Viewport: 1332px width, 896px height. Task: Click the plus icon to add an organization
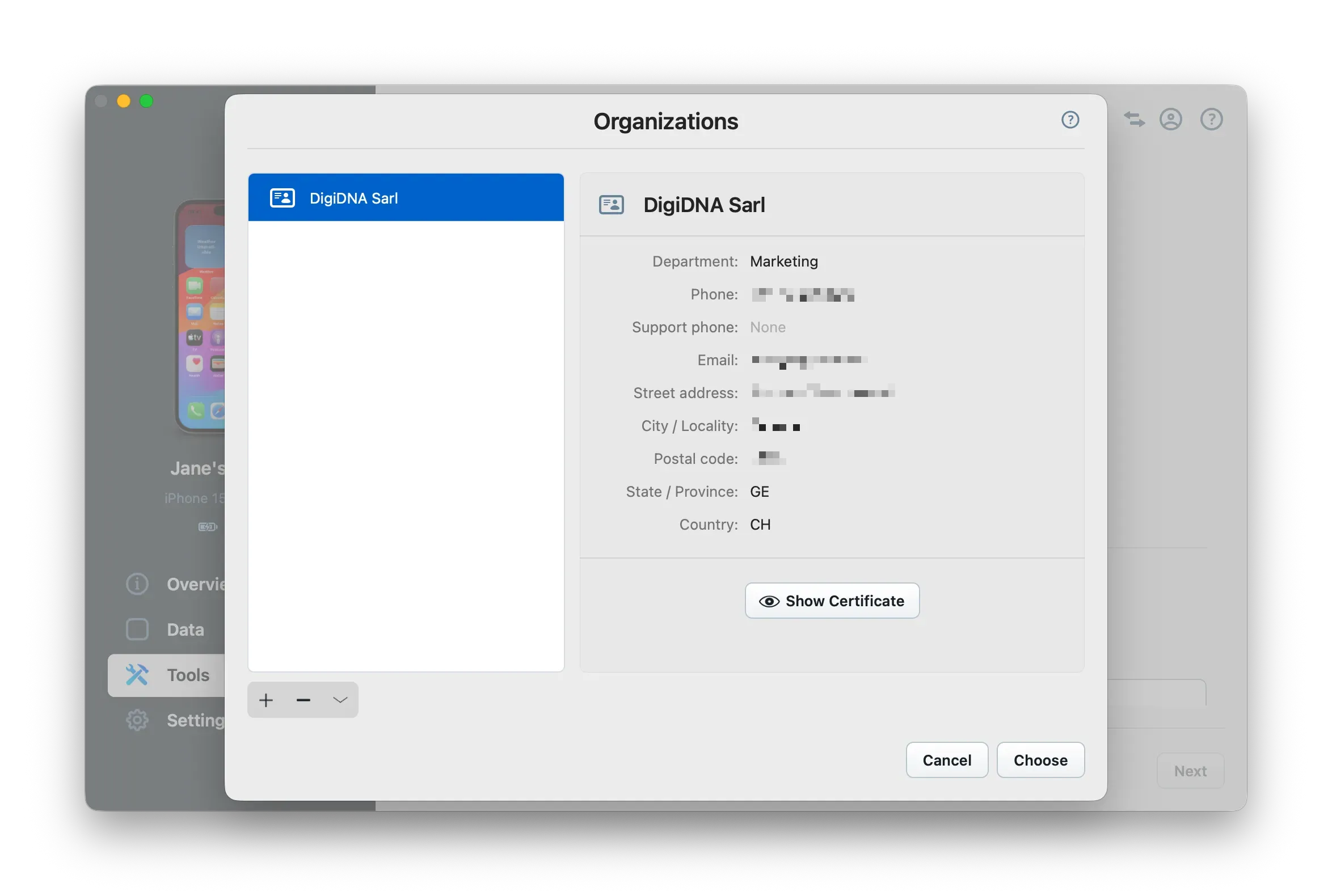point(265,699)
